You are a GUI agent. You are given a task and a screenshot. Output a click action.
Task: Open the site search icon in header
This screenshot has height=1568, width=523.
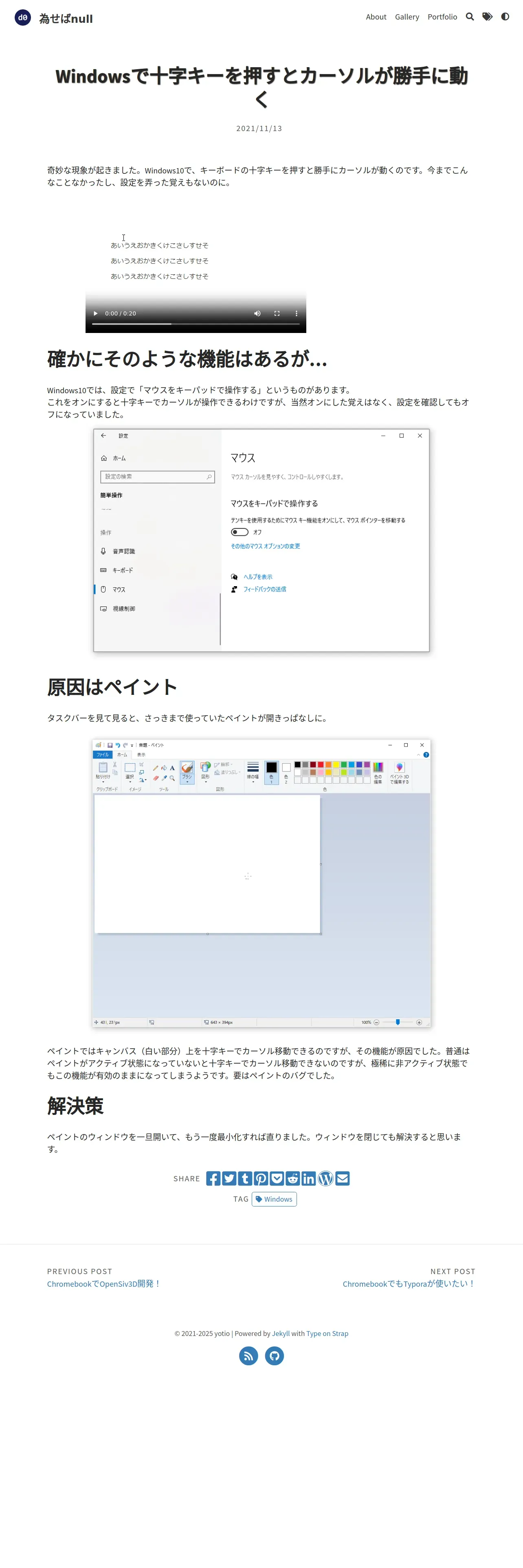tap(469, 17)
